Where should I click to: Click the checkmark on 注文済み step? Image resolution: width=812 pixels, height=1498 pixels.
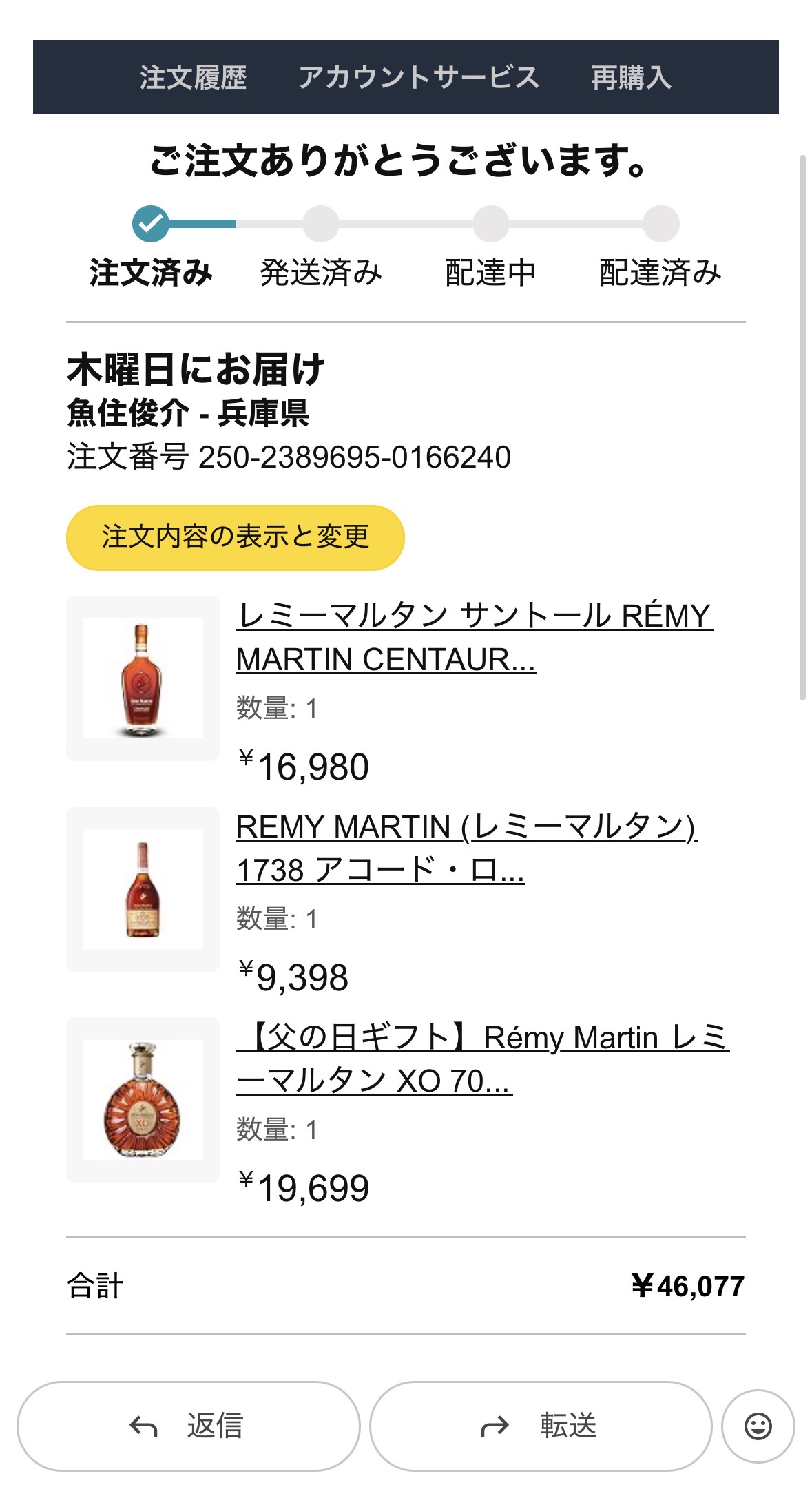[150, 223]
